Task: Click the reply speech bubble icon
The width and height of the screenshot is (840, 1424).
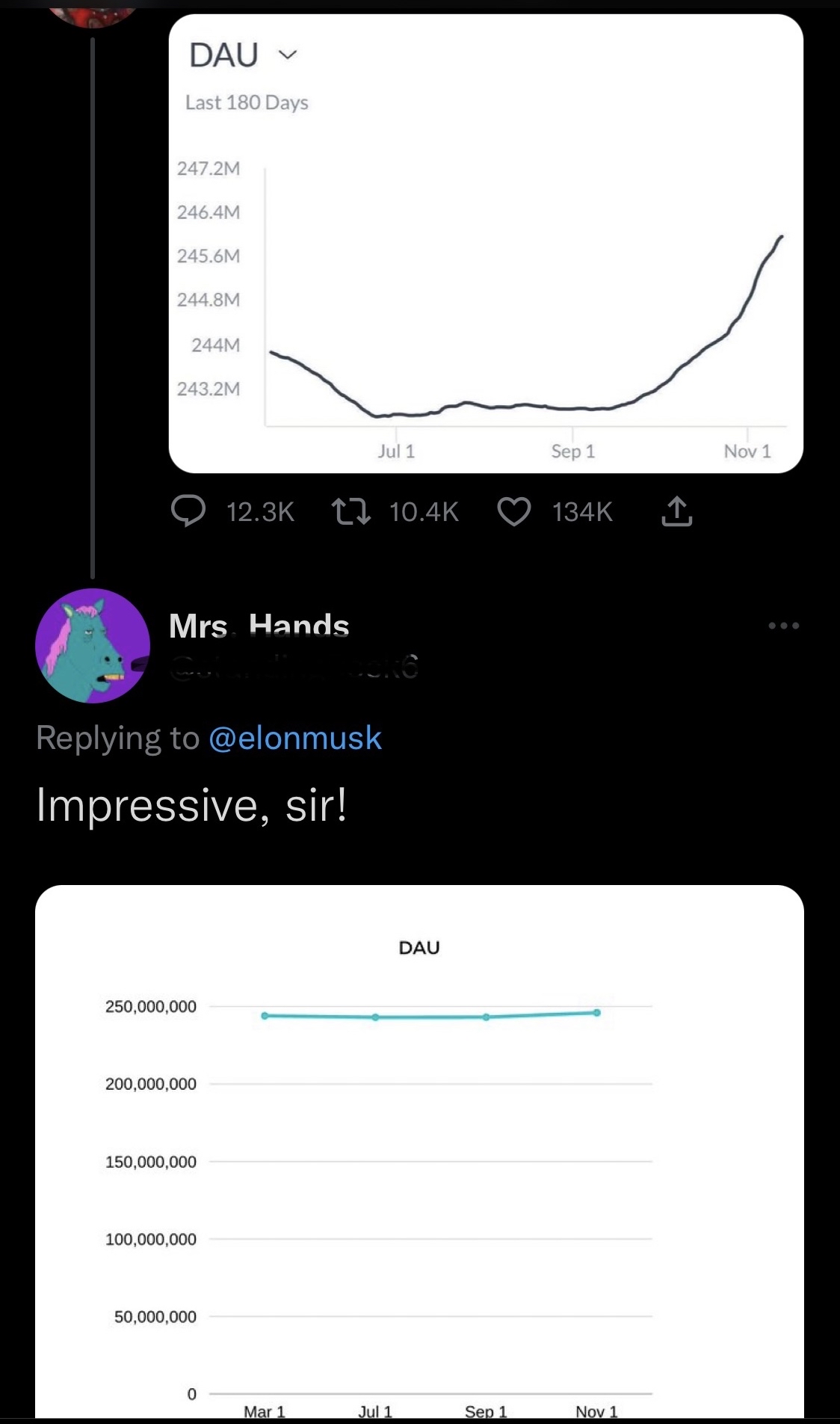Action: point(188,511)
